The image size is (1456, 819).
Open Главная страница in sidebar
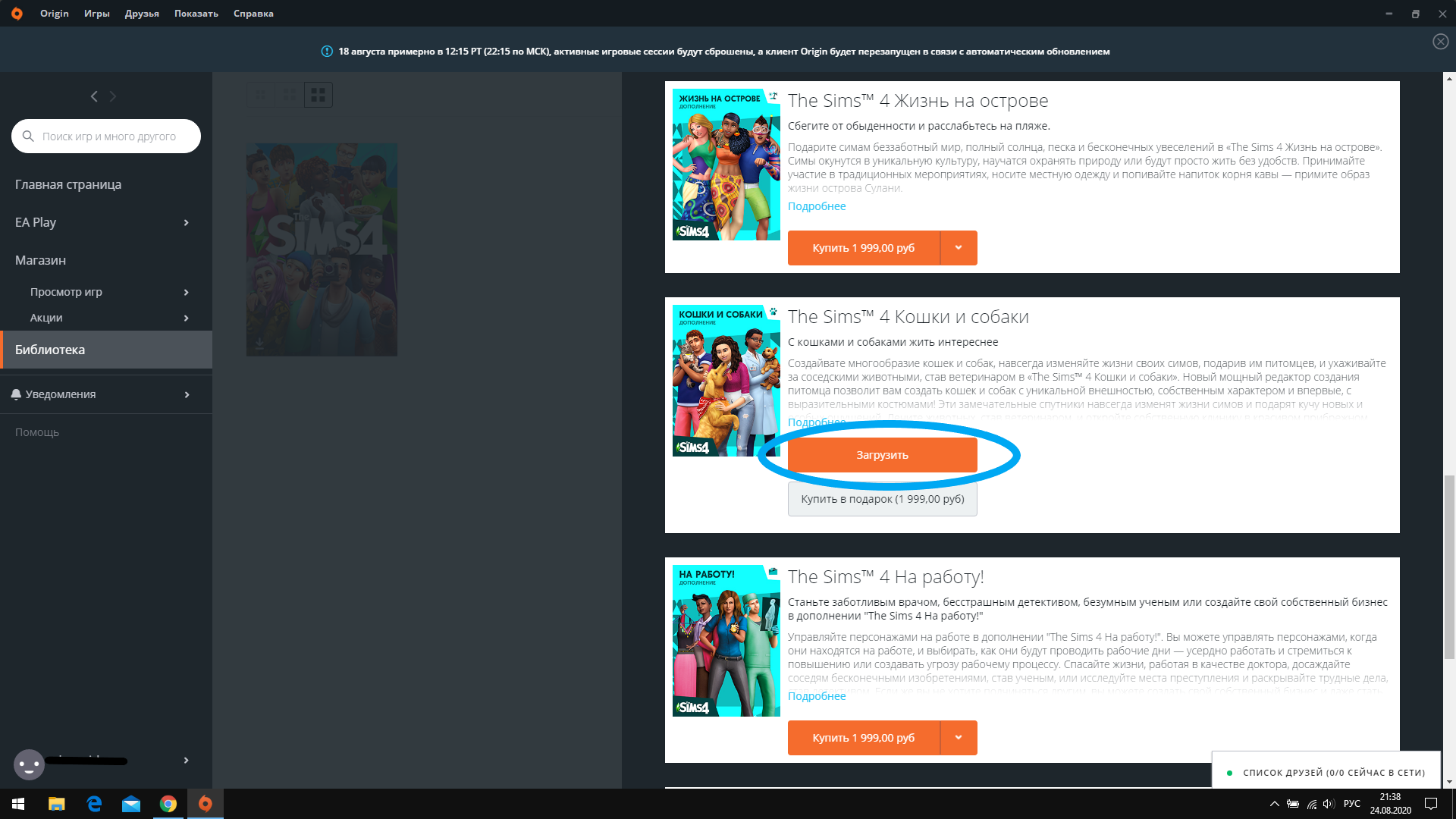(x=68, y=184)
